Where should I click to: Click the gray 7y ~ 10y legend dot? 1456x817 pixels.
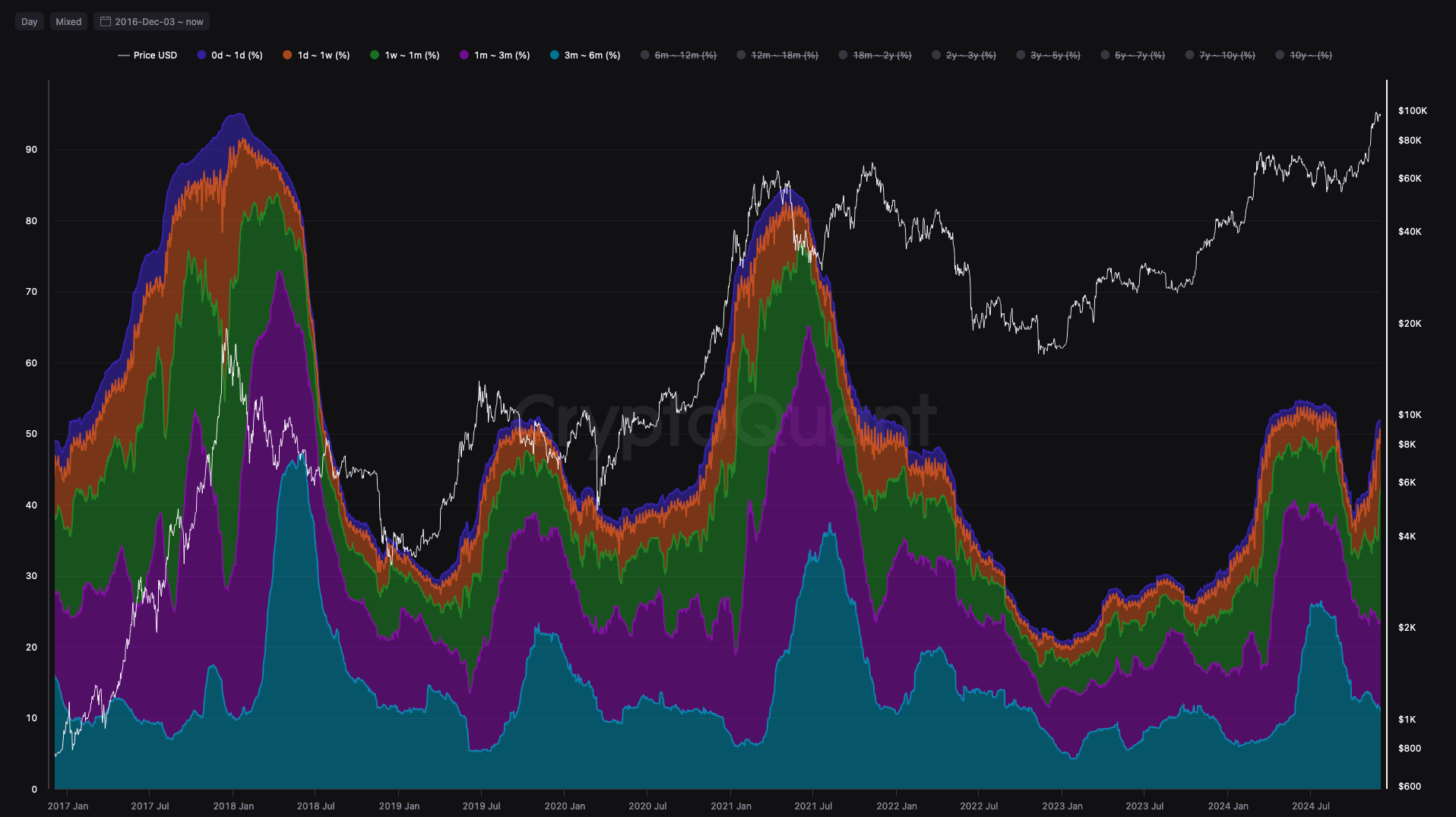(x=1189, y=55)
